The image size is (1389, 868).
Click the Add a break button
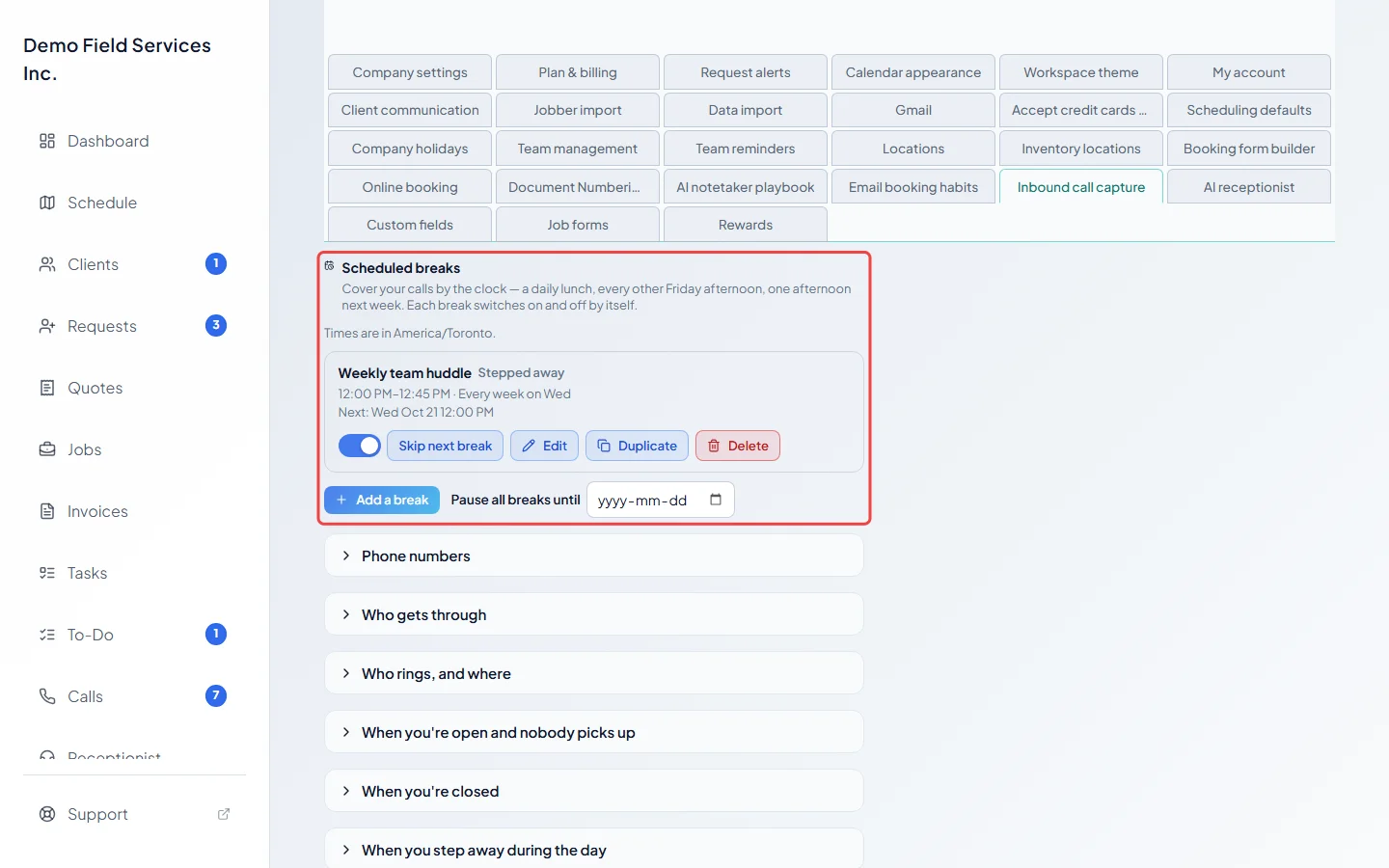pyautogui.click(x=382, y=500)
